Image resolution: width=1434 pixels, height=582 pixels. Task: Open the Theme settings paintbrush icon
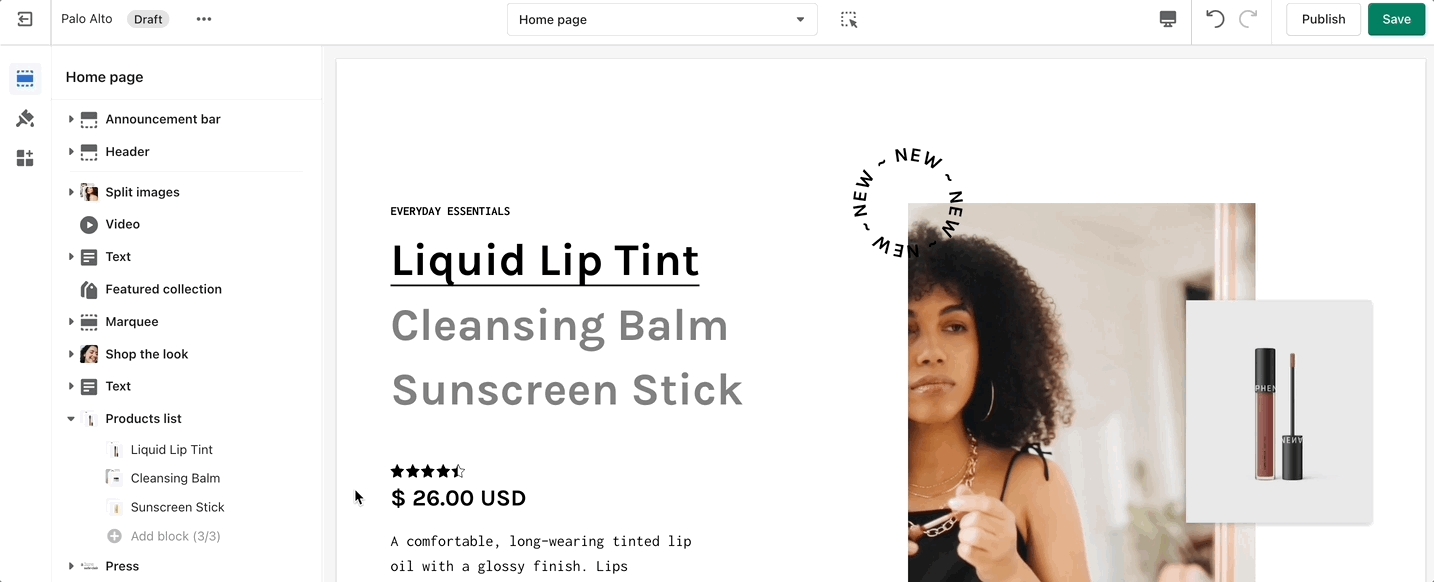point(25,119)
